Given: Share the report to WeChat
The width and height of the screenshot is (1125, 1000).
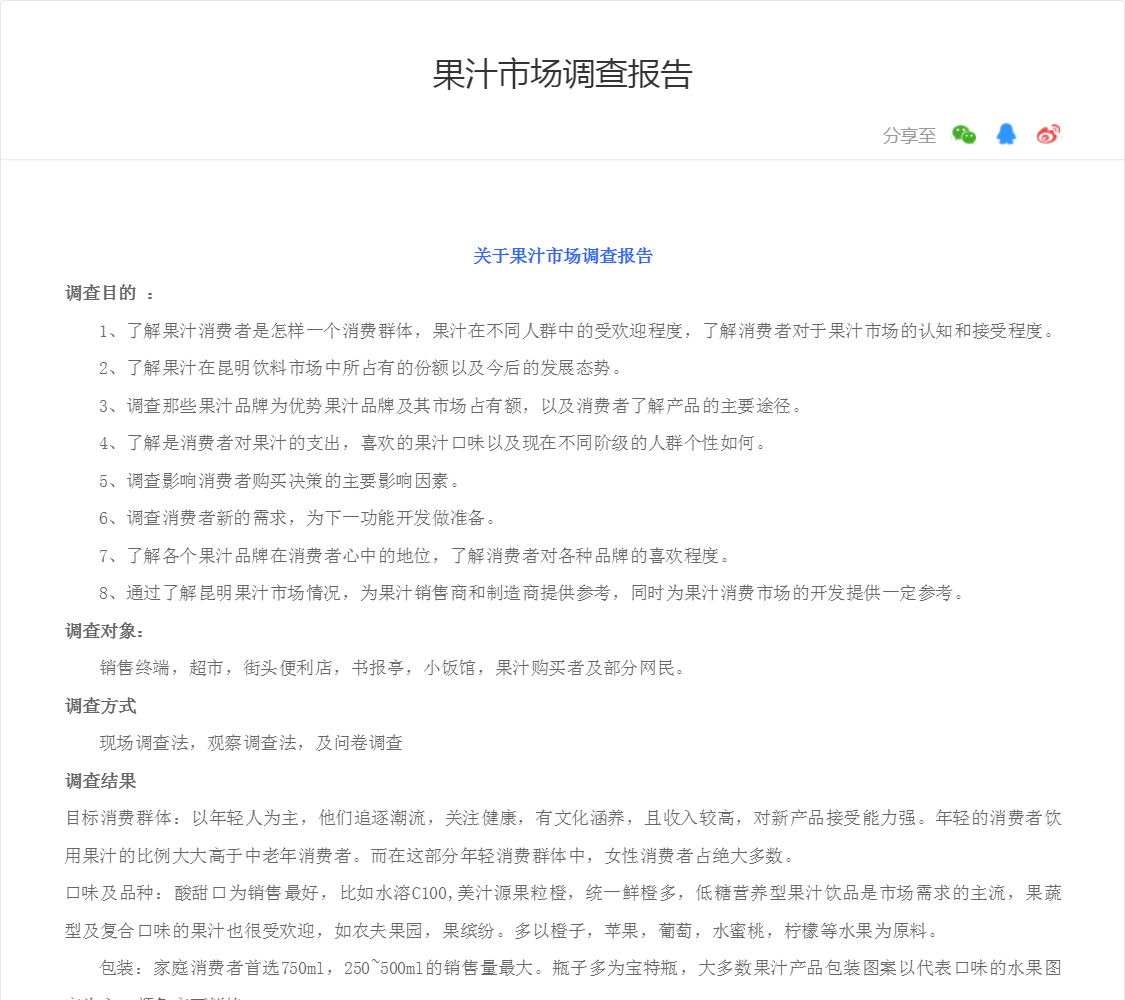Looking at the screenshot, I should (x=964, y=134).
